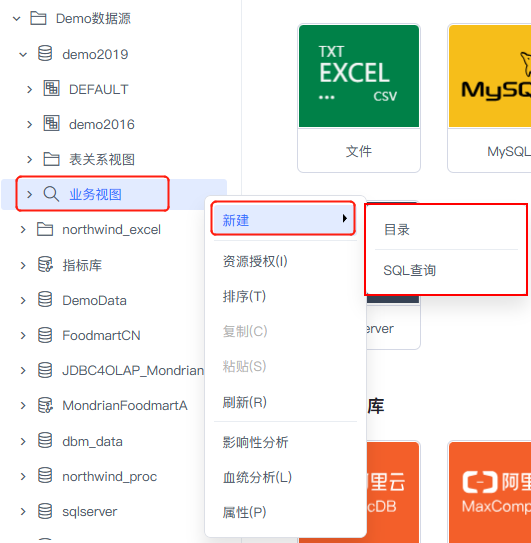
Task: Choose SQL查询 from the submenu
Action: (x=409, y=270)
